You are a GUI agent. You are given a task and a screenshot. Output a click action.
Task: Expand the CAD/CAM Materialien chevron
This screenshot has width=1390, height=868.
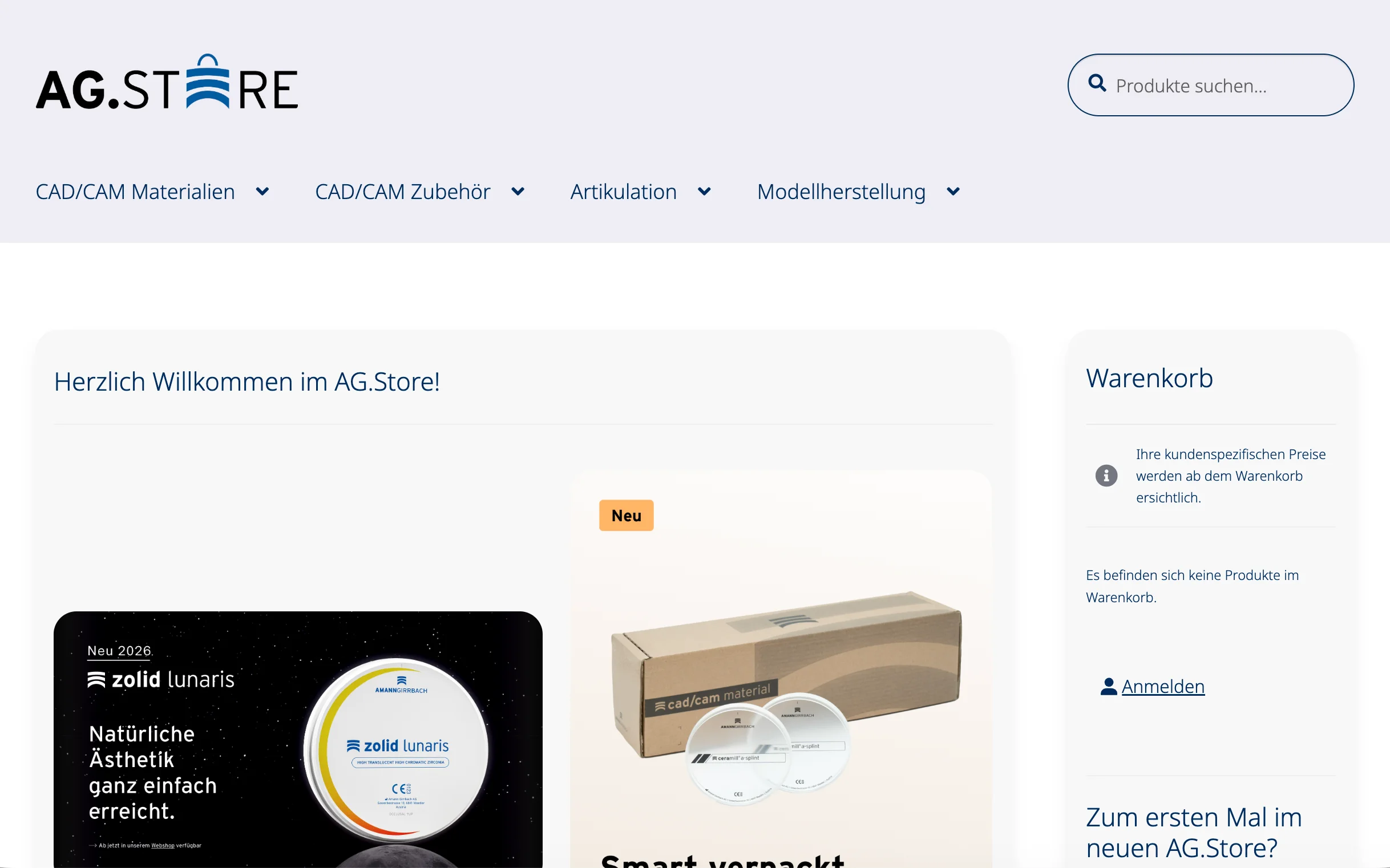click(x=262, y=191)
